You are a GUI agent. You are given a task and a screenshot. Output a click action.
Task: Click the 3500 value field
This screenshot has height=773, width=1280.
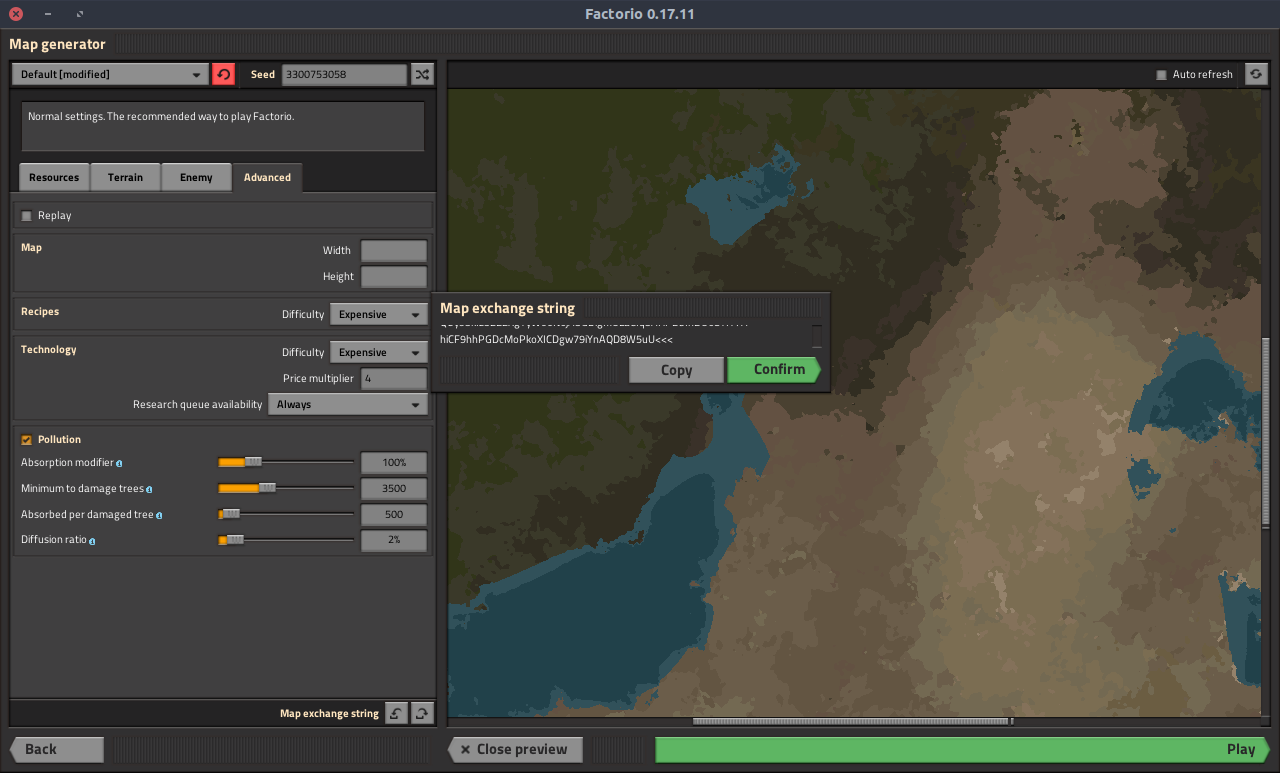pos(394,489)
